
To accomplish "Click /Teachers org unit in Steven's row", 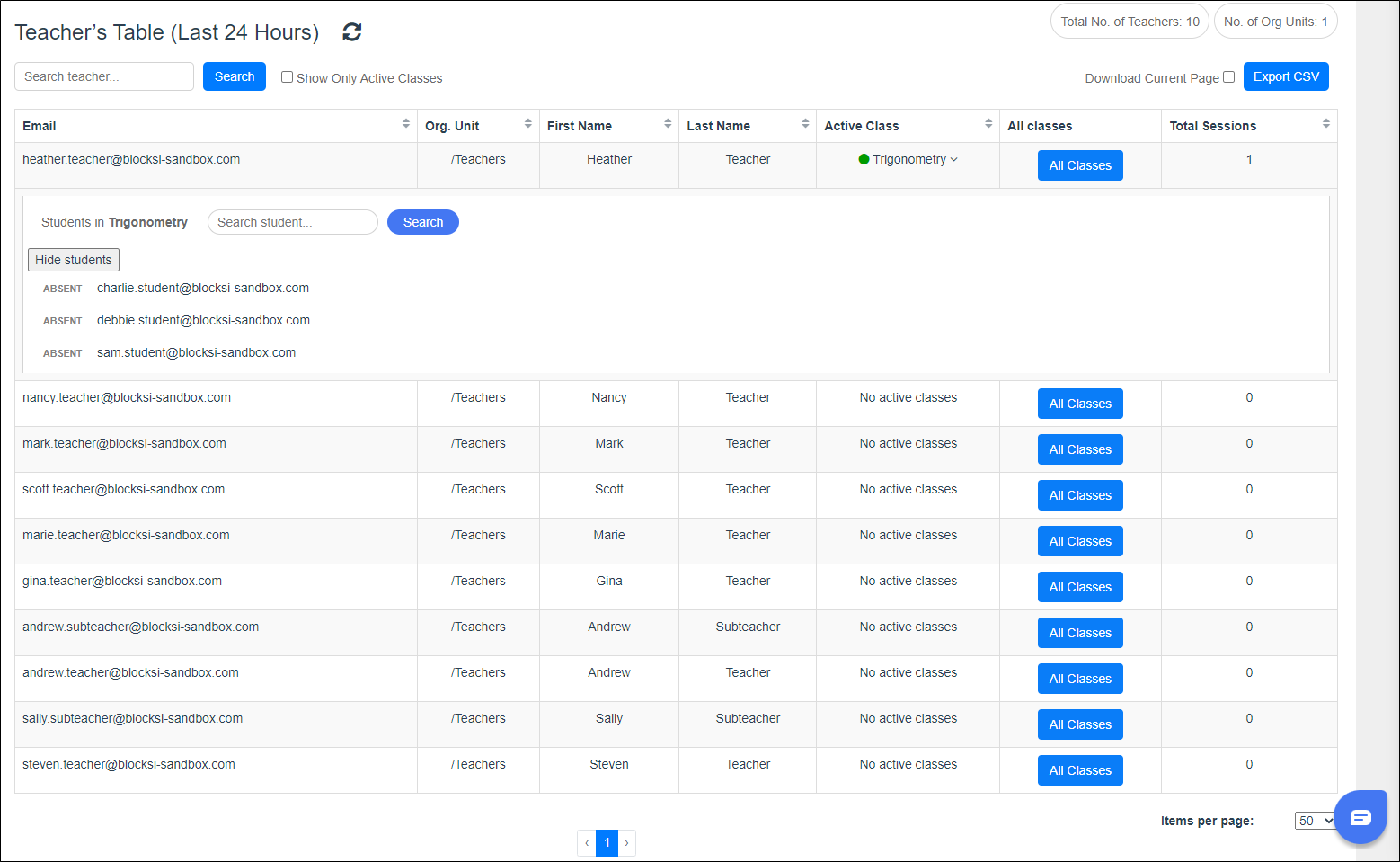I will coord(478,764).
